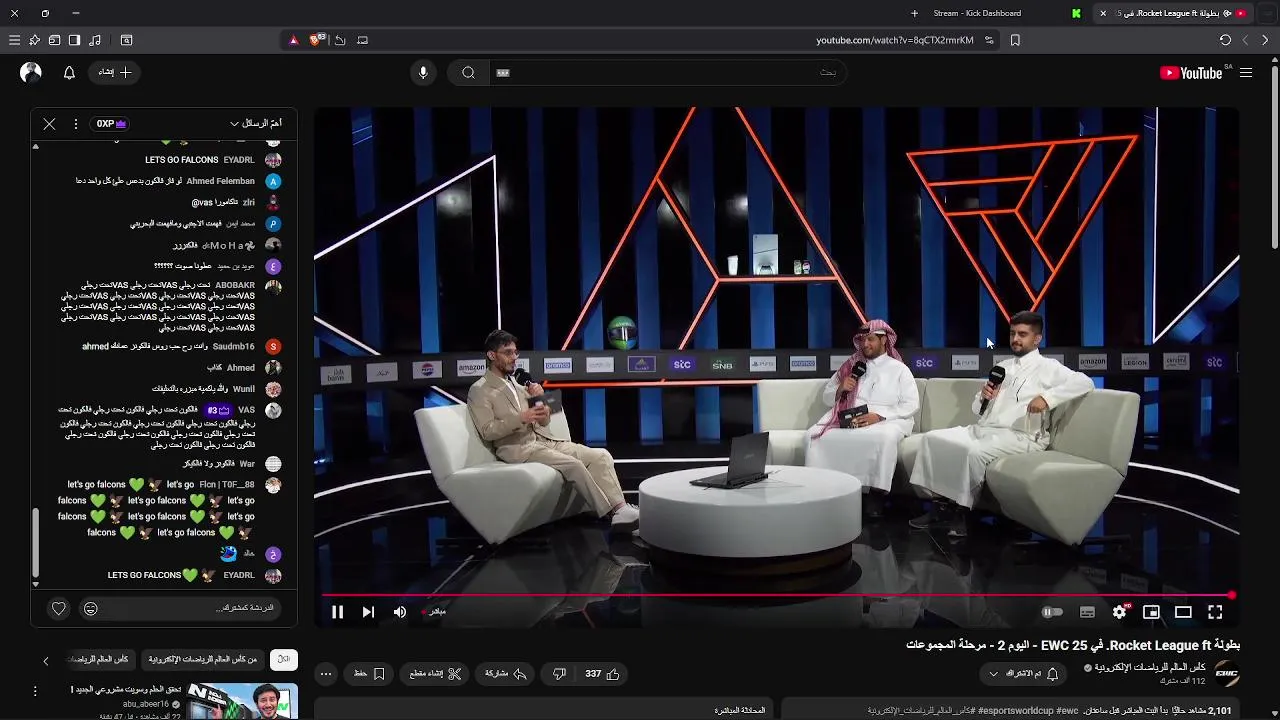
Task: Open browser media control music icon
Action: [x=94, y=40]
